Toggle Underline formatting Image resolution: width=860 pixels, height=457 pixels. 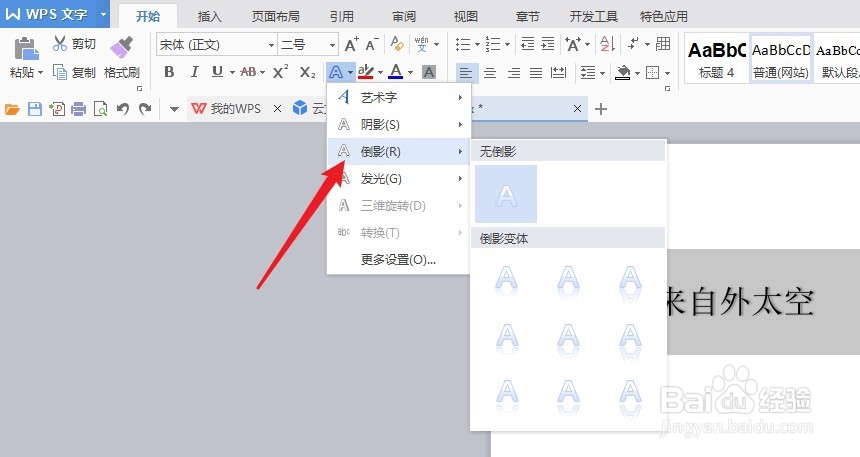pos(217,72)
